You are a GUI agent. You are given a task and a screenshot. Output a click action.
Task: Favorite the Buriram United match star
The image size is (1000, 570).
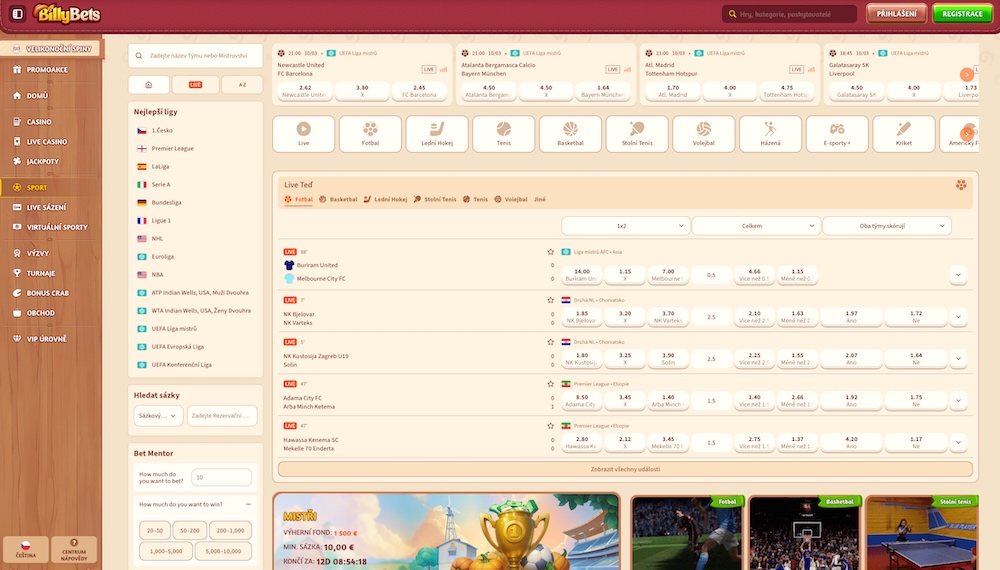pyautogui.click(x=550, y=252)
